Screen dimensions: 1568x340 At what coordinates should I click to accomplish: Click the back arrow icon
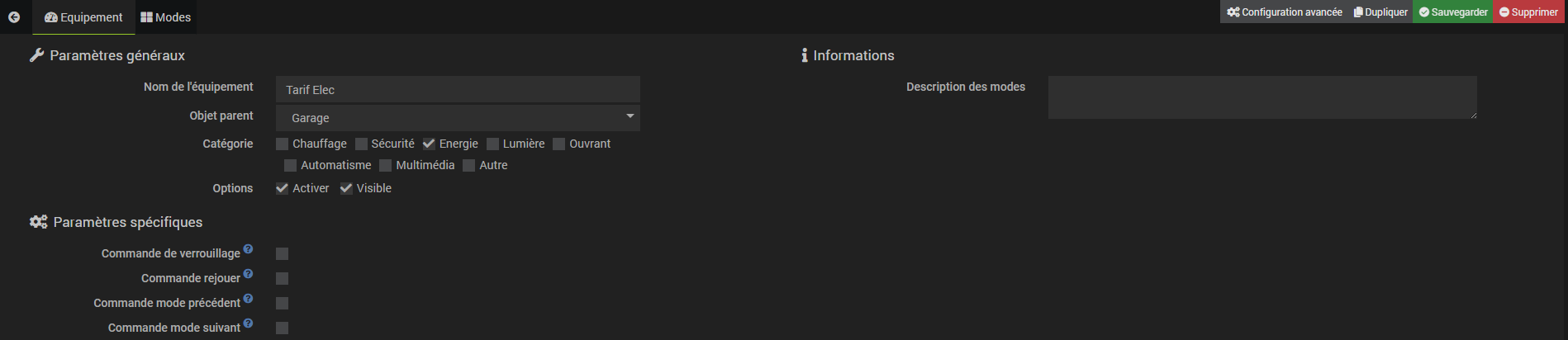pyautogui.click(x=14, y=17)
